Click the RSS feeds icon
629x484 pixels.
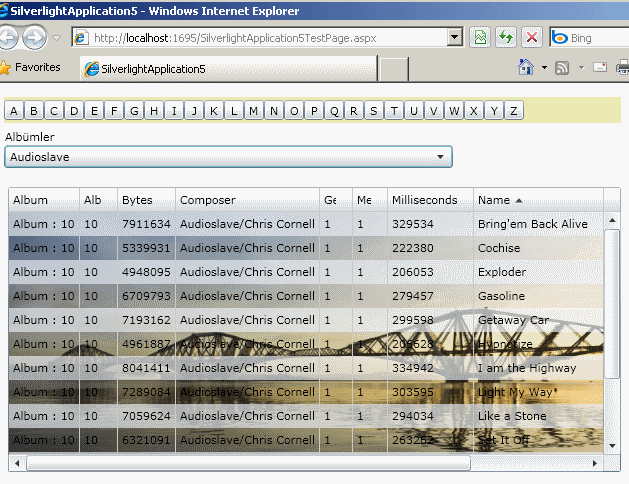pyautogui.click(x=562, y=68)
